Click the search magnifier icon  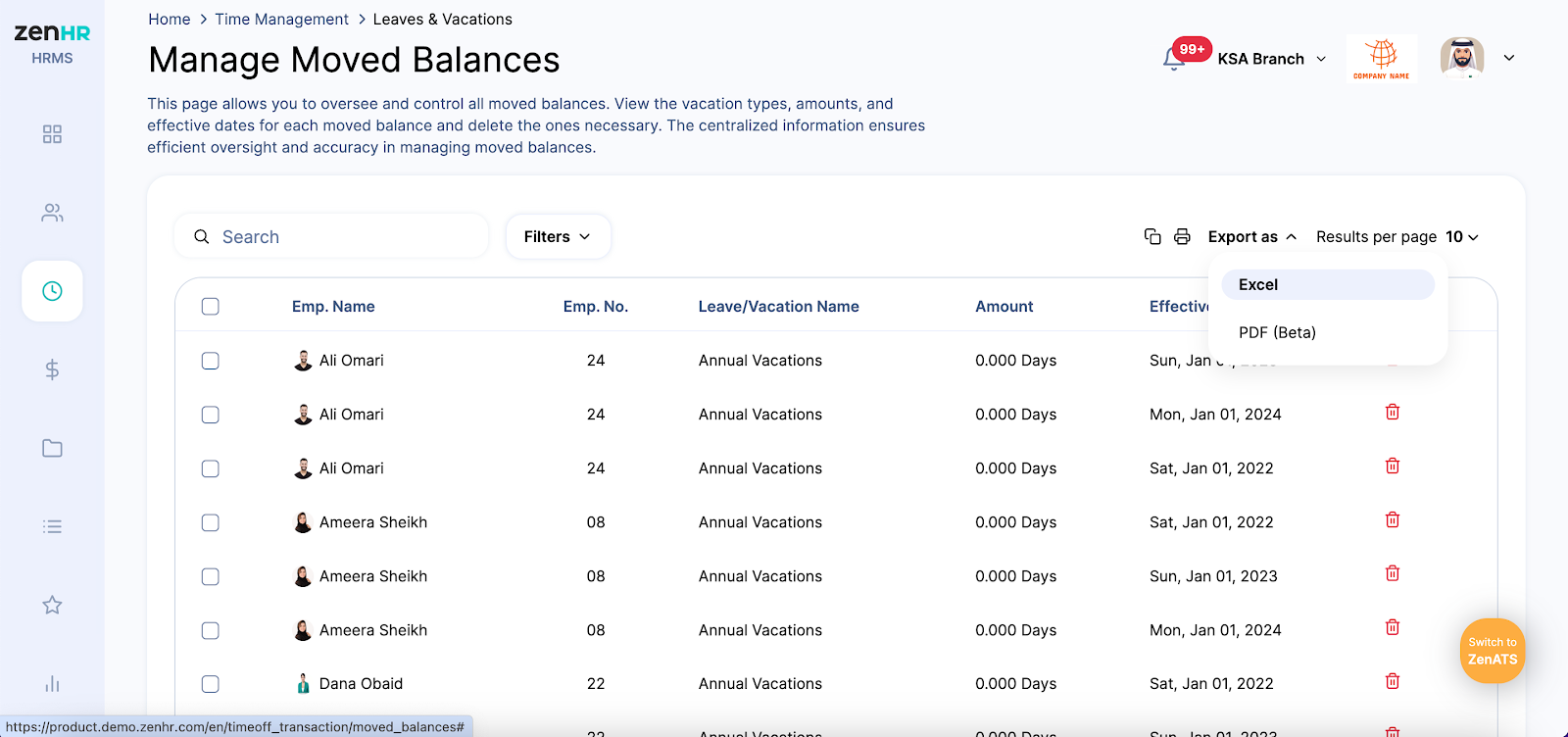(202, 236)
